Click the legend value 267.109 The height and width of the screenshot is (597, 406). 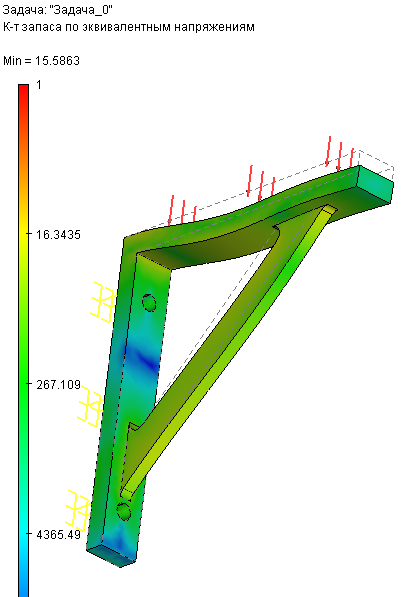pyautogui.click(x=58, y=385)
